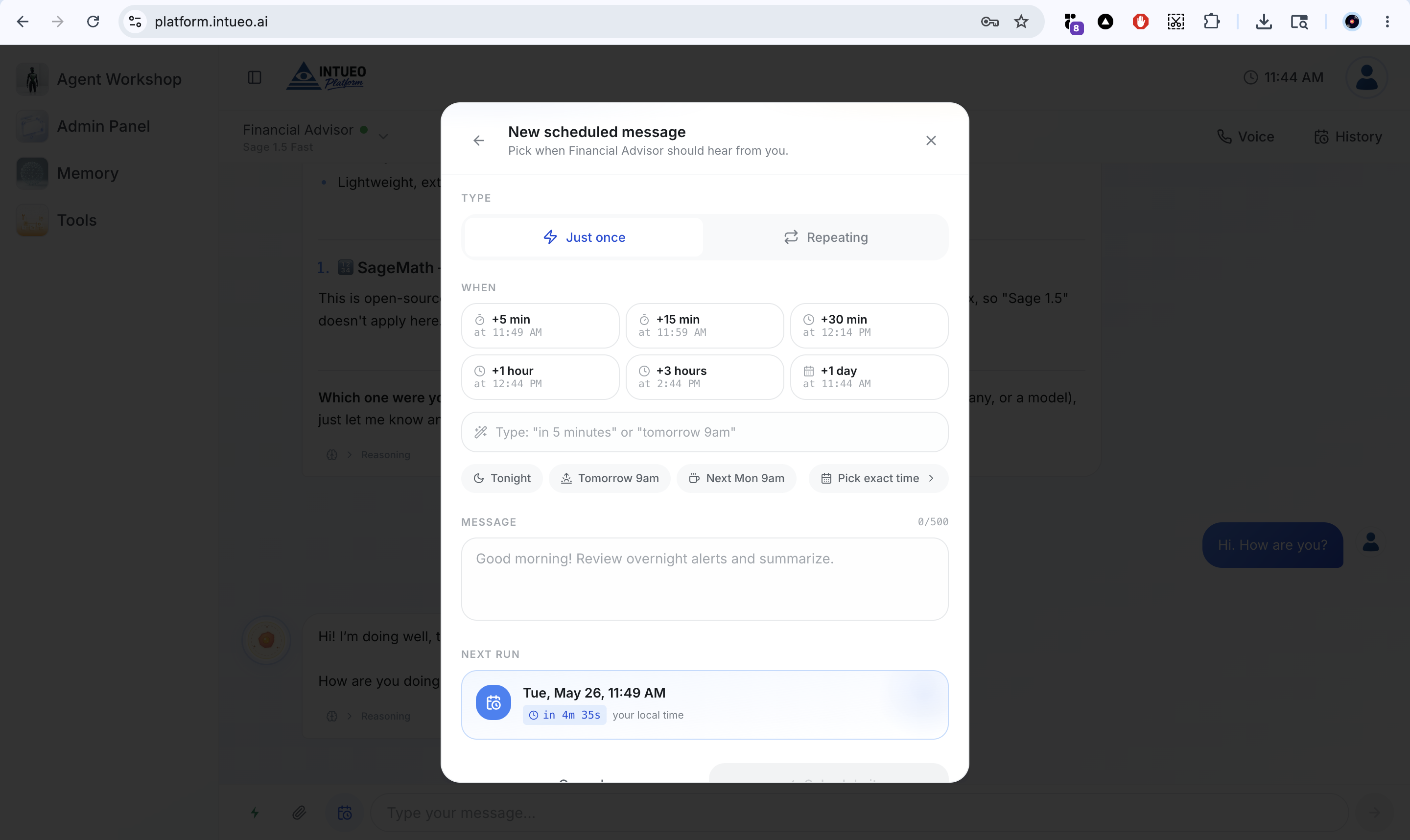Click the chat message input field

coord(860,813)
